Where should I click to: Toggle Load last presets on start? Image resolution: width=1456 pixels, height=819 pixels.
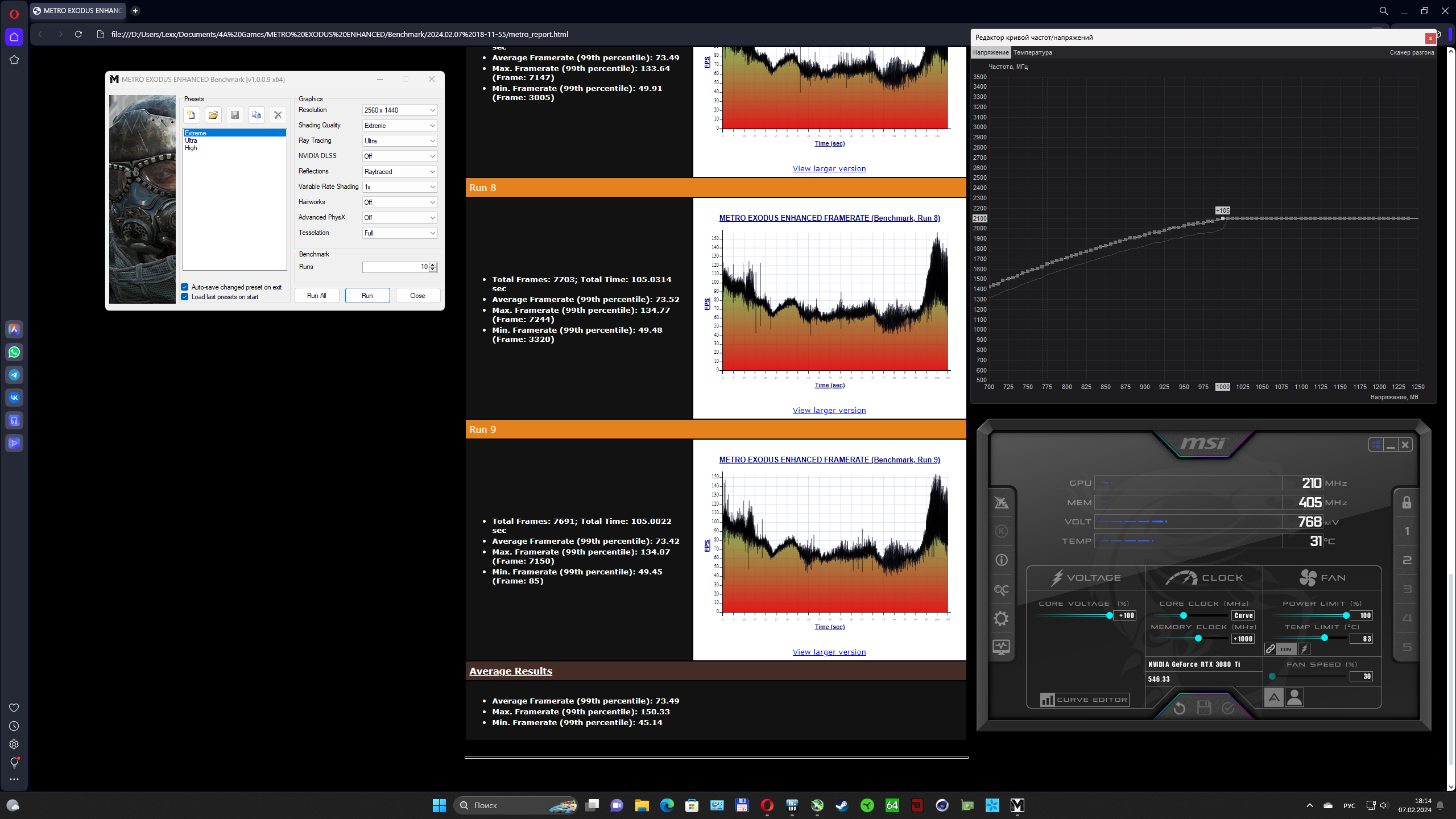pos(185,297)
